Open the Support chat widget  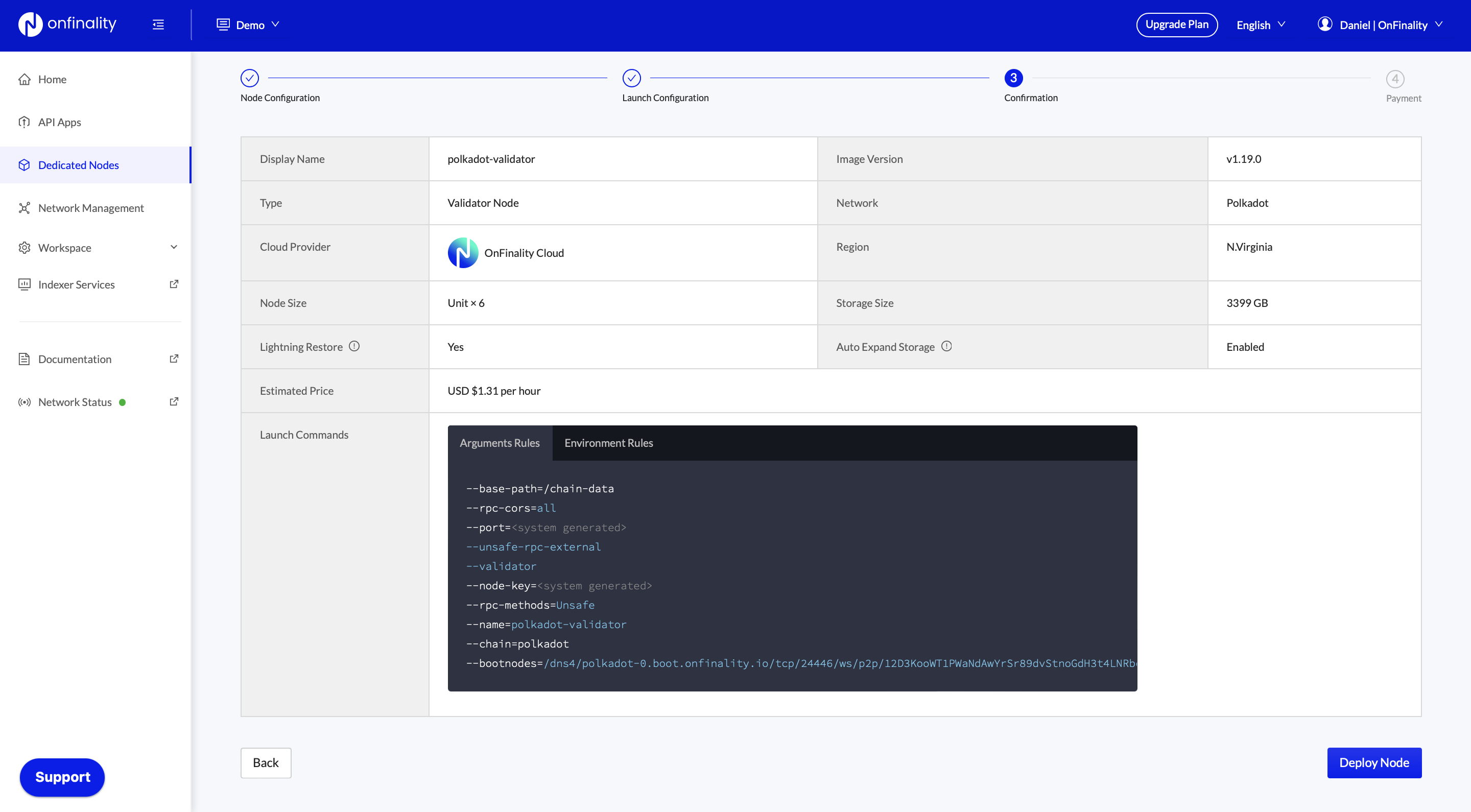62,777
